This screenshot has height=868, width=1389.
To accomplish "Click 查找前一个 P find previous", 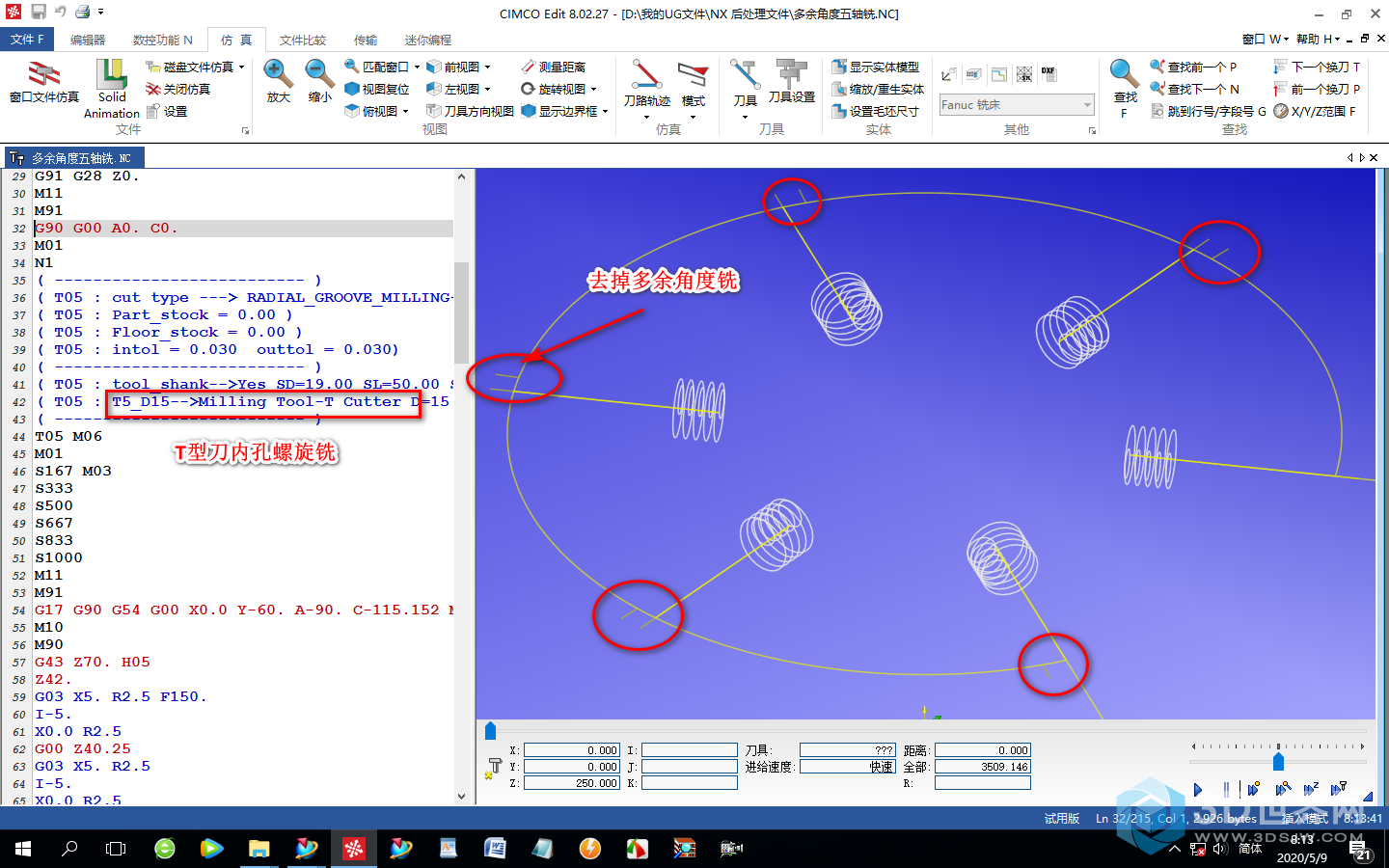I will click(1193, 67).
